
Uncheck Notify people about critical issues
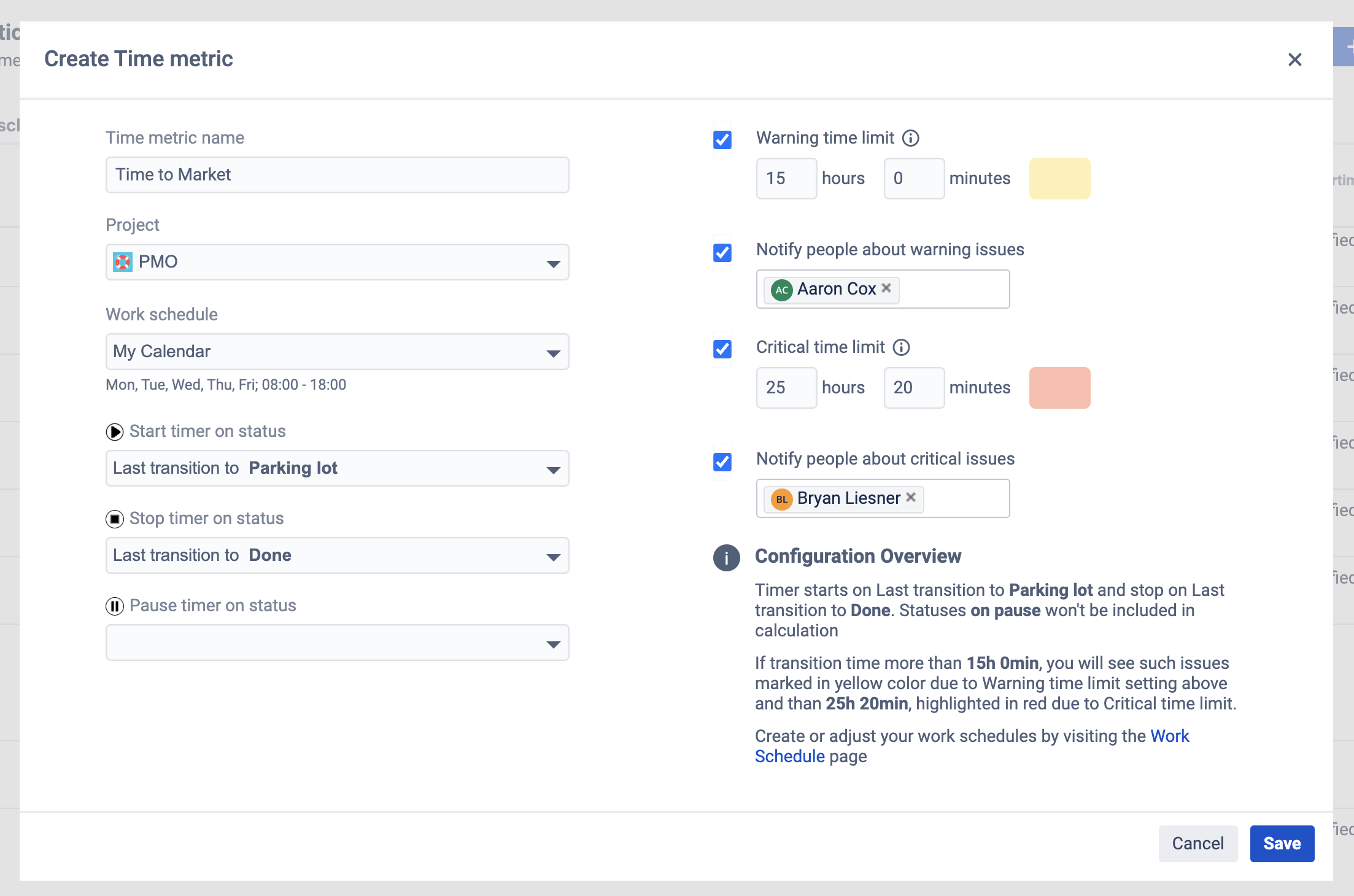point(722,462)
